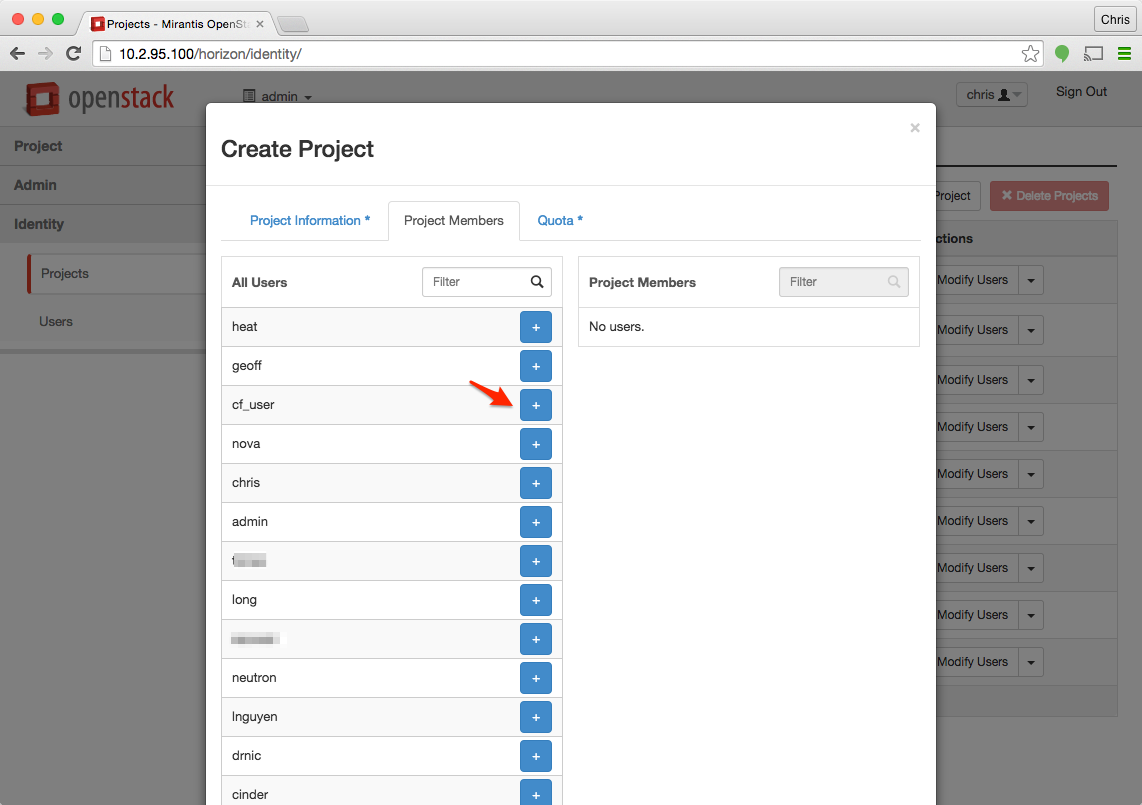Click the green extension icon
Image resolution: width=1142 pixels, height=805 pixels.
point(1062,53)
